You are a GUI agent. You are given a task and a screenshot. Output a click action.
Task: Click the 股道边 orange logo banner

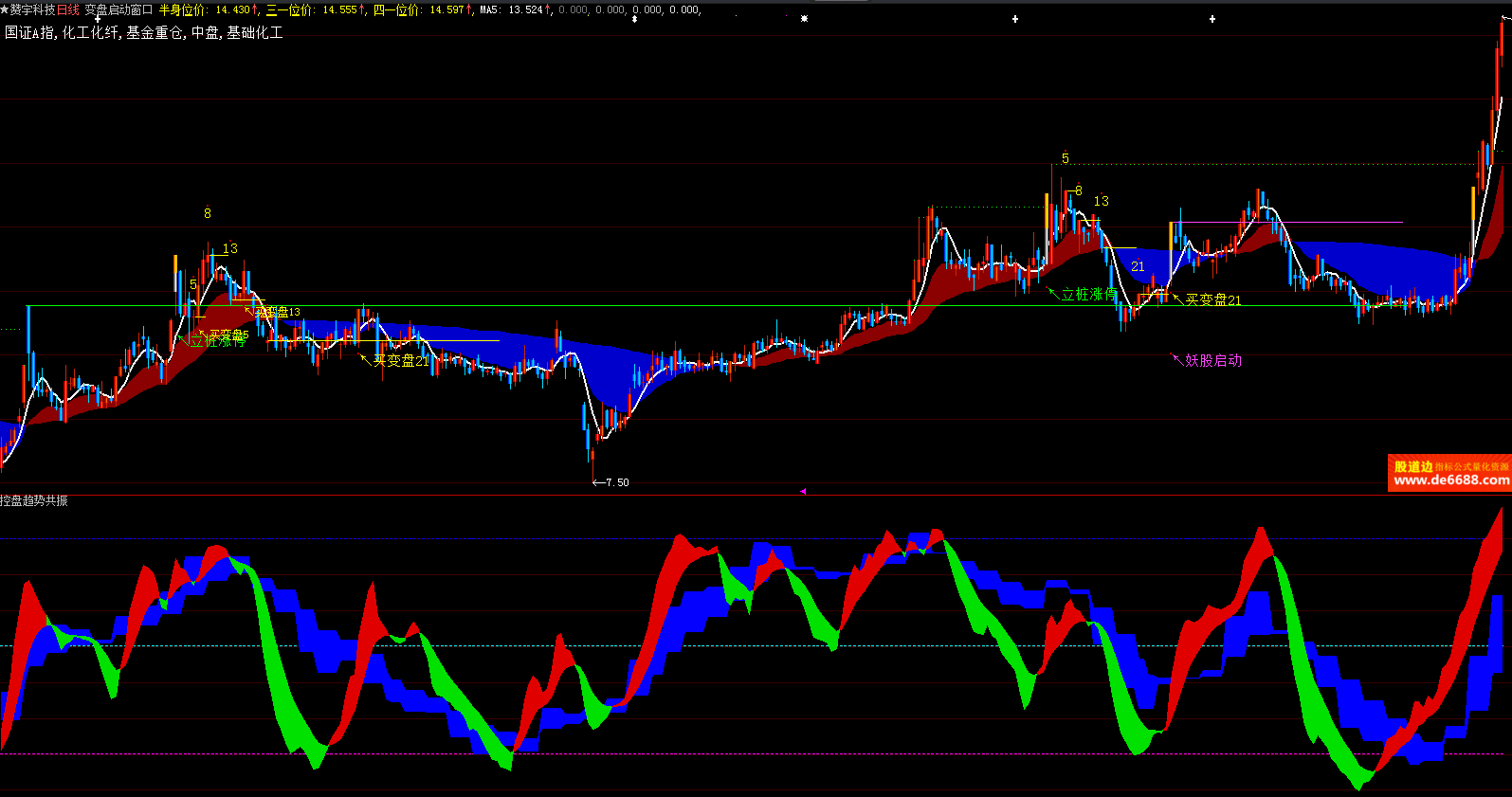(1412, 466)
